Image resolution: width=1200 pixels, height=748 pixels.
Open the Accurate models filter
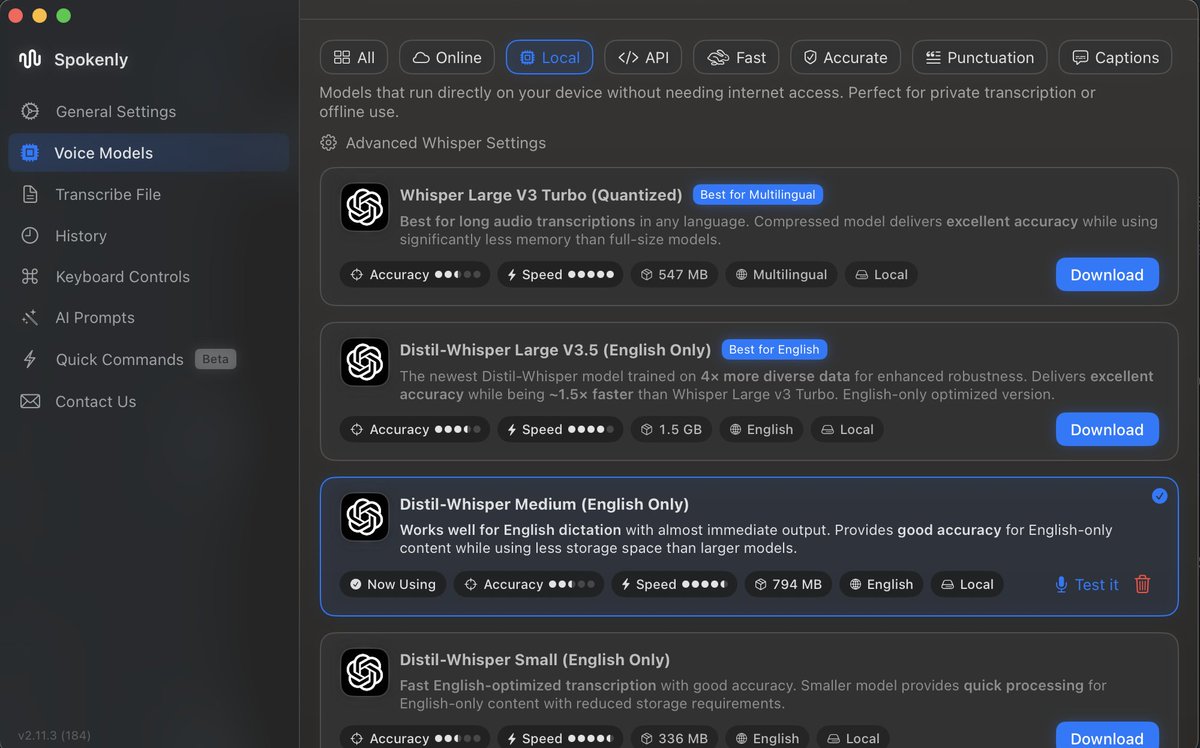[845, 57]
